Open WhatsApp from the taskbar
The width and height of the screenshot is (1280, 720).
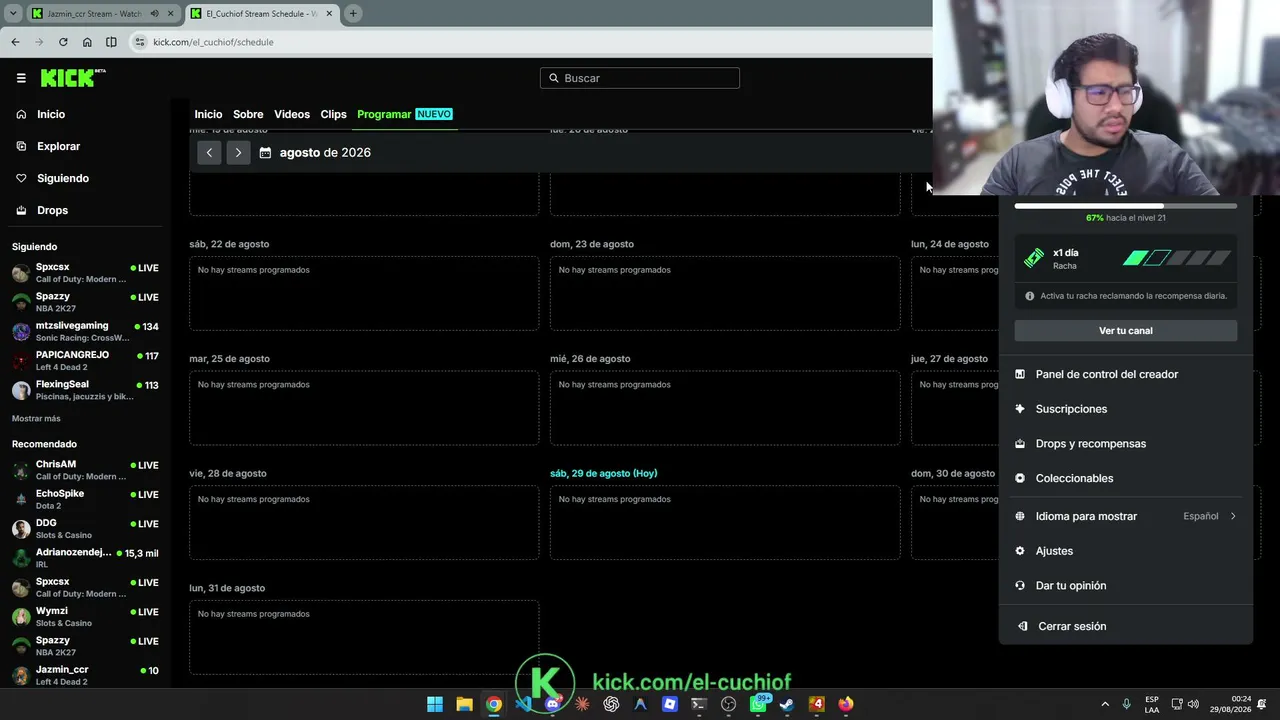[758, 704]
